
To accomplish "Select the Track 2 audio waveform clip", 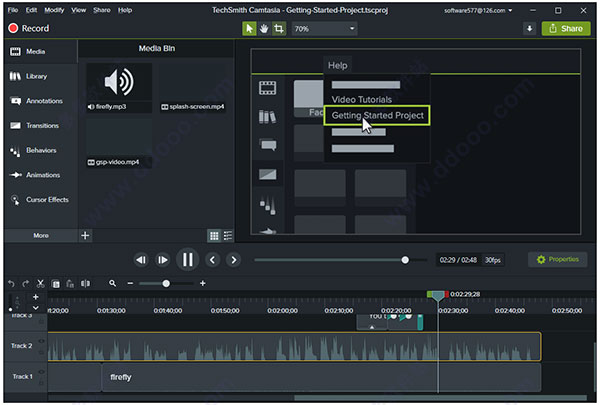I will [x=294, y=346].
